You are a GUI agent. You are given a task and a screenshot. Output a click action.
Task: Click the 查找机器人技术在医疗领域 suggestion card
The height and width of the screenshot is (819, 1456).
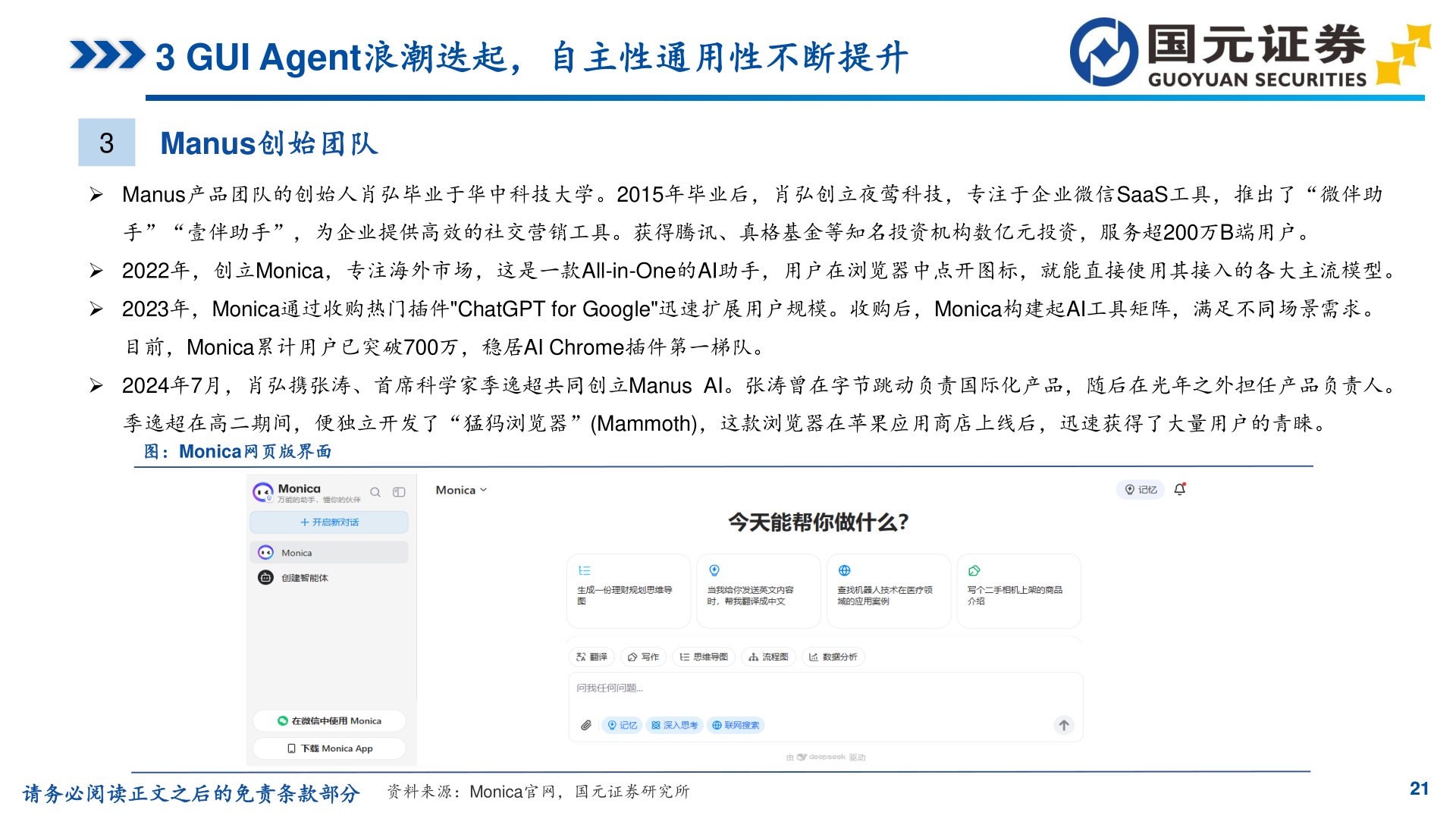(889, 591)
